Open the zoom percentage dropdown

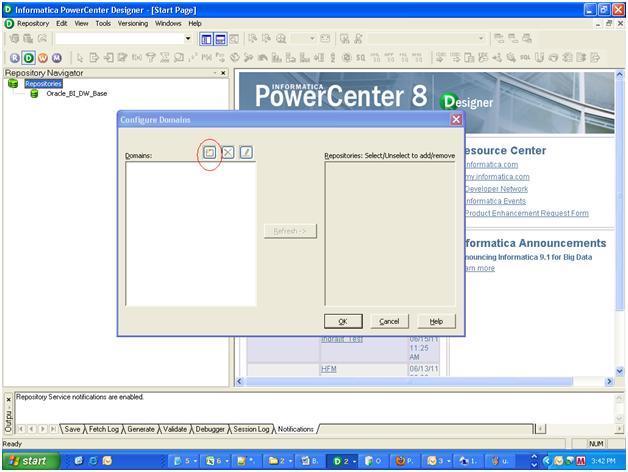[x=312, y=38]
